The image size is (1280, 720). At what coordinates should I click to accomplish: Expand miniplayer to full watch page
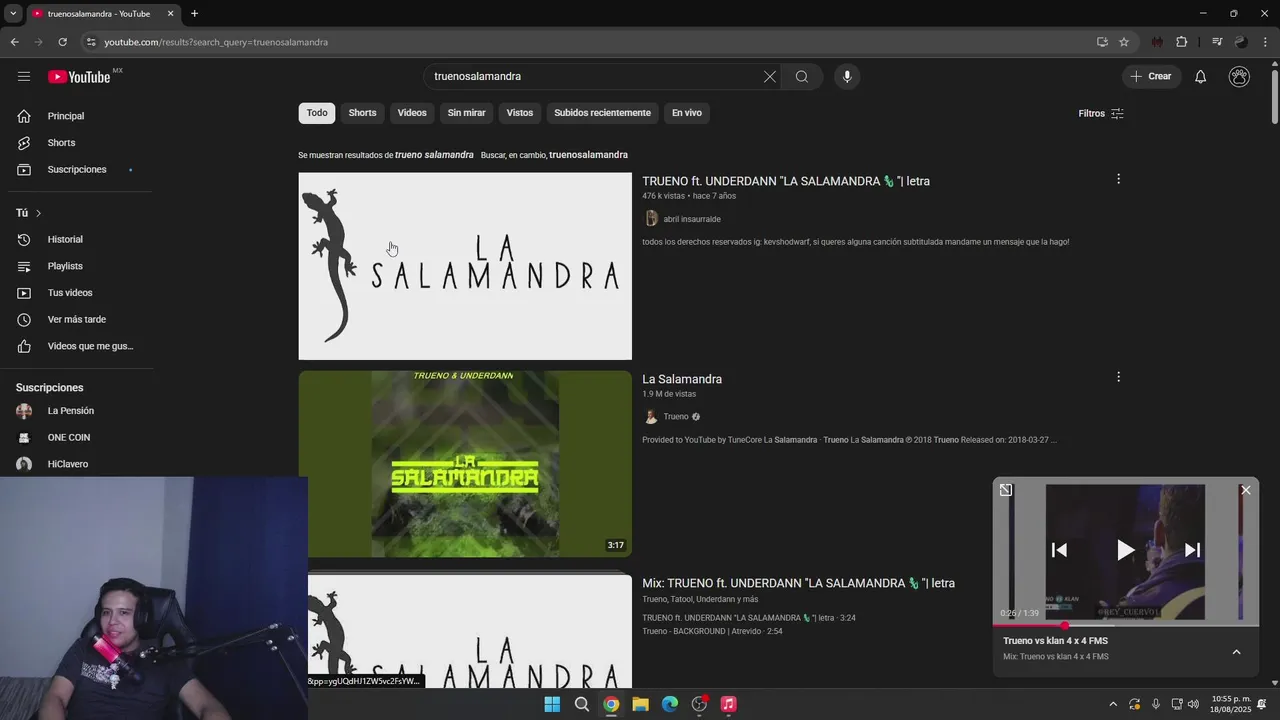[x=1006, y=490]
